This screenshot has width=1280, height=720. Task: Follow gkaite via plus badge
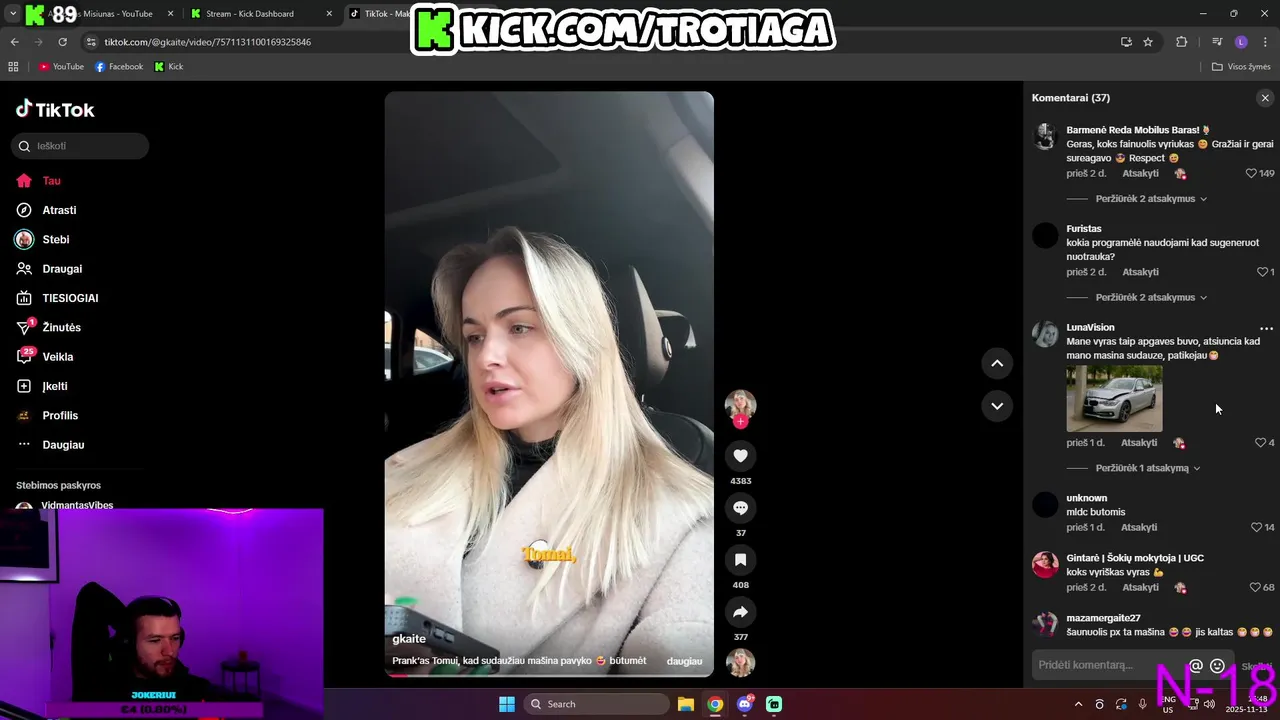740,422
